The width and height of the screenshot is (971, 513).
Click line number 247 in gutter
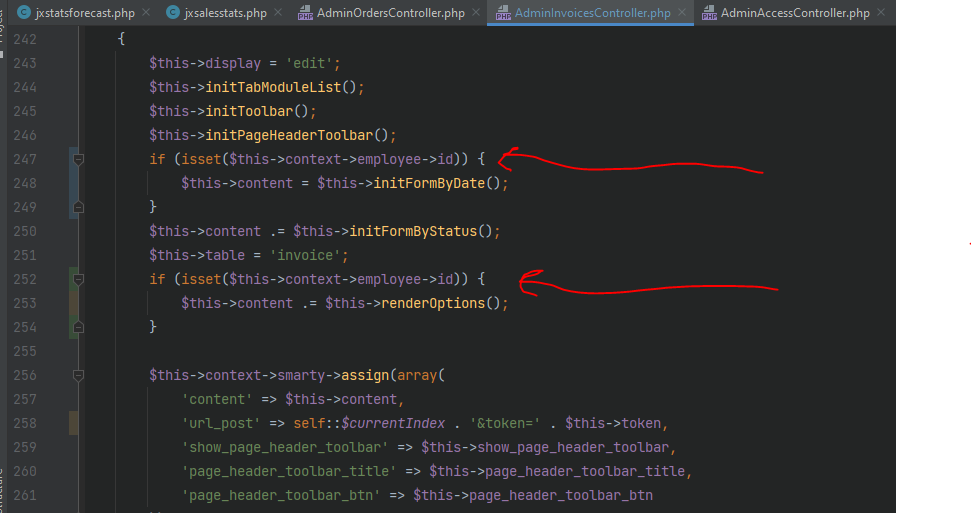[x=25, y=160]
